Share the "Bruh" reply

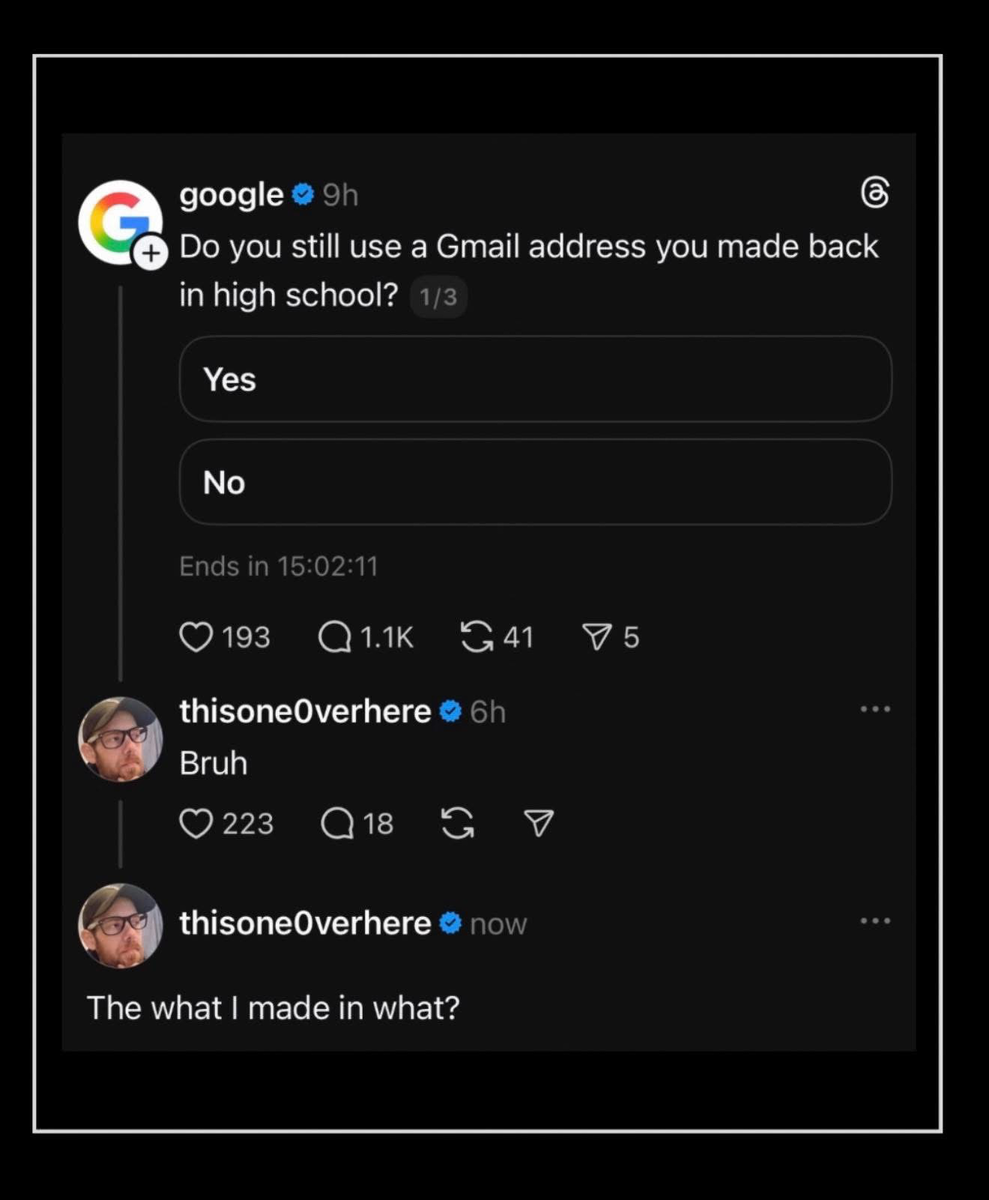pyautogui.click(x=539, y=823)
